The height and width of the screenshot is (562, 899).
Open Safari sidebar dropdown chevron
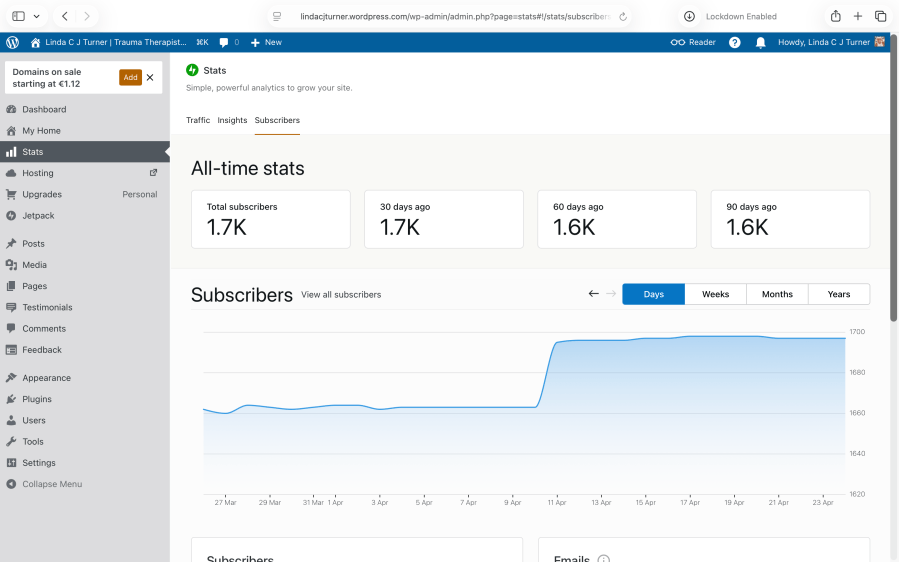coord(37,16)
